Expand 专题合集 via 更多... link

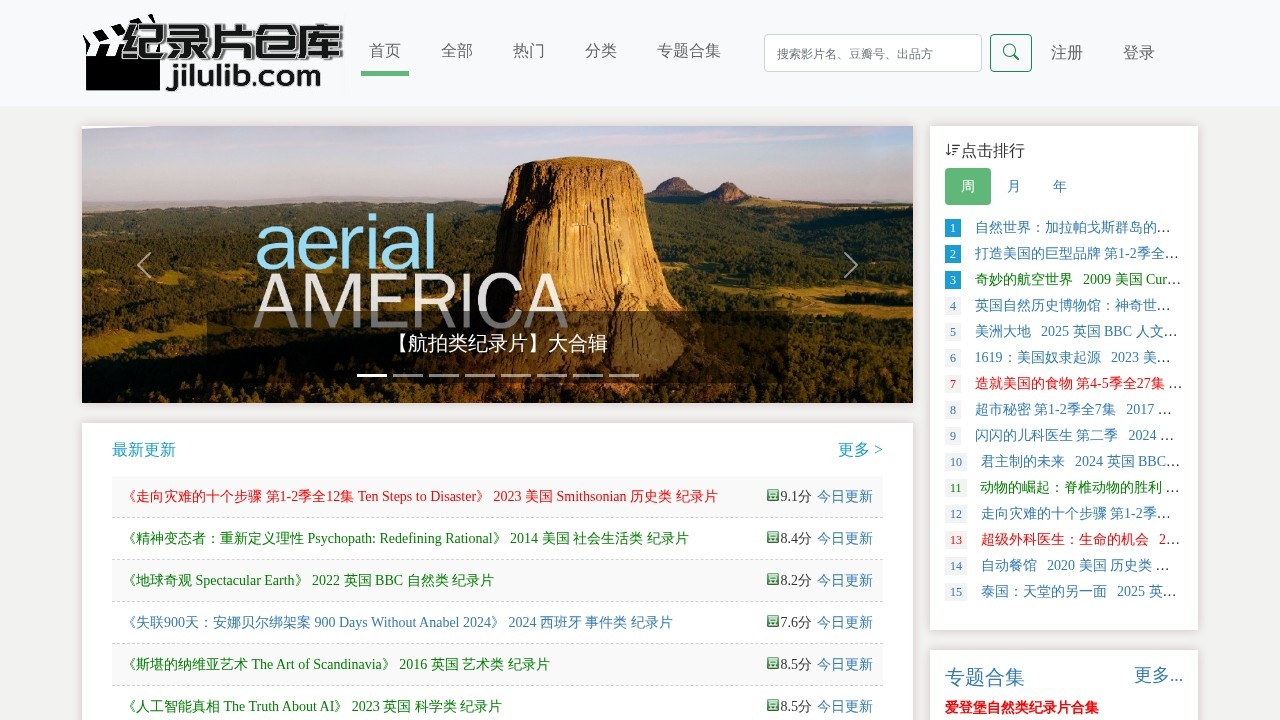1157,676
